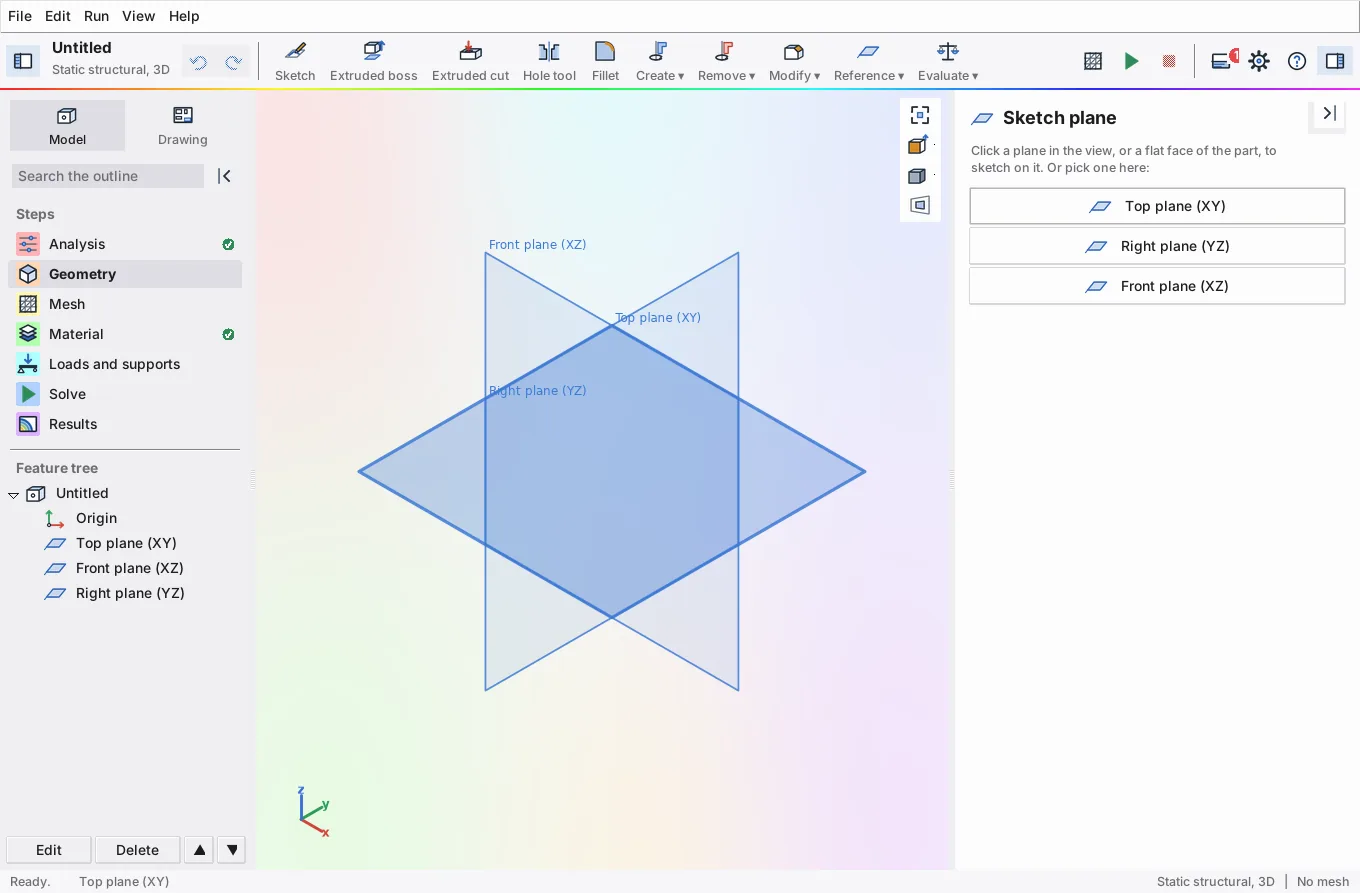Toggle the left sidebar panel icon
1360x893 pixels.
pyautogui.click(x=23, y=61)
